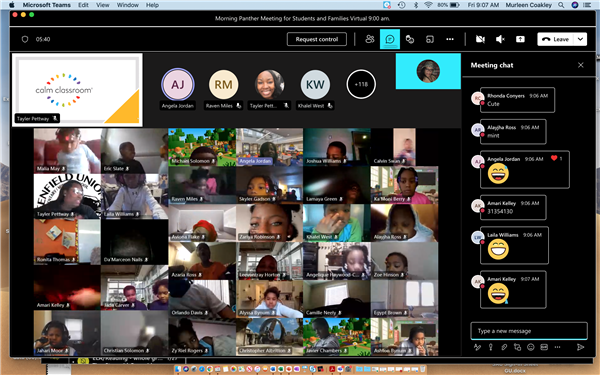
Task: Unmute the microphone in meeting toolbar
Action: coord(500,39)
